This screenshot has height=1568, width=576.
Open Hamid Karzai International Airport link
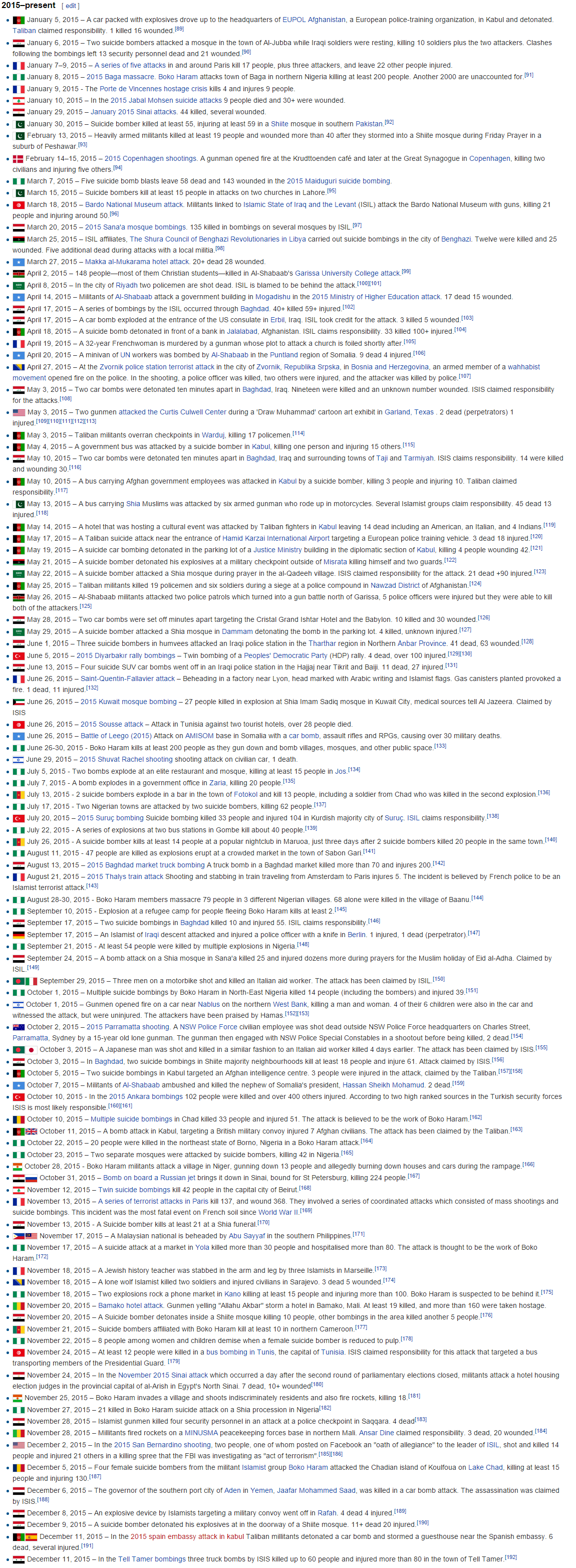tap(275, 539)
